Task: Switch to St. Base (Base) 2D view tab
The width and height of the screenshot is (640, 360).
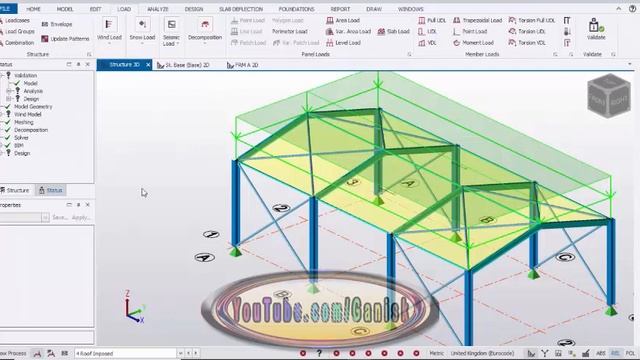Action: [x=183, y=65]
